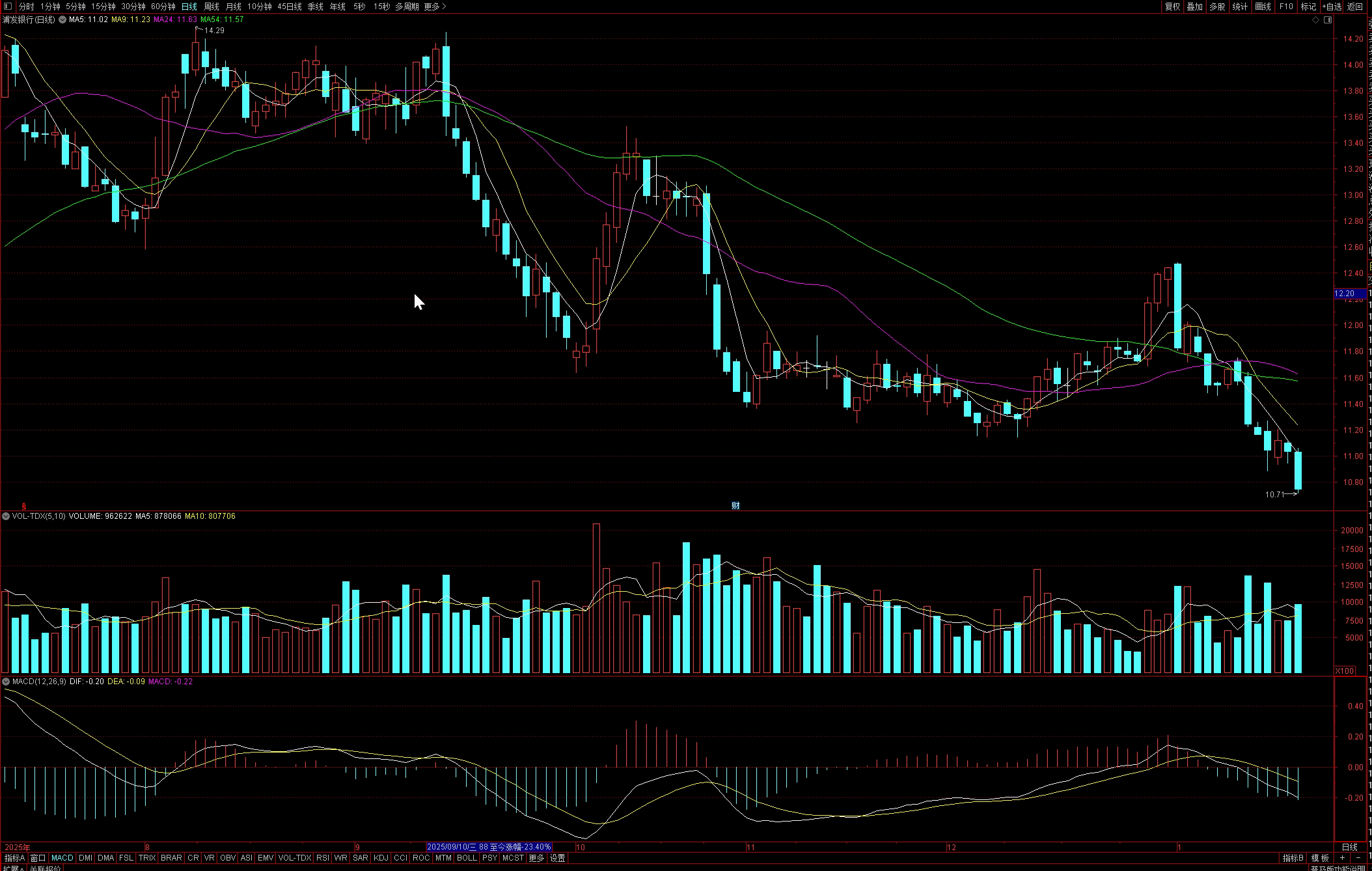Open the VOL-TDX indicator settings circle icon

click(x=6, y=516)
